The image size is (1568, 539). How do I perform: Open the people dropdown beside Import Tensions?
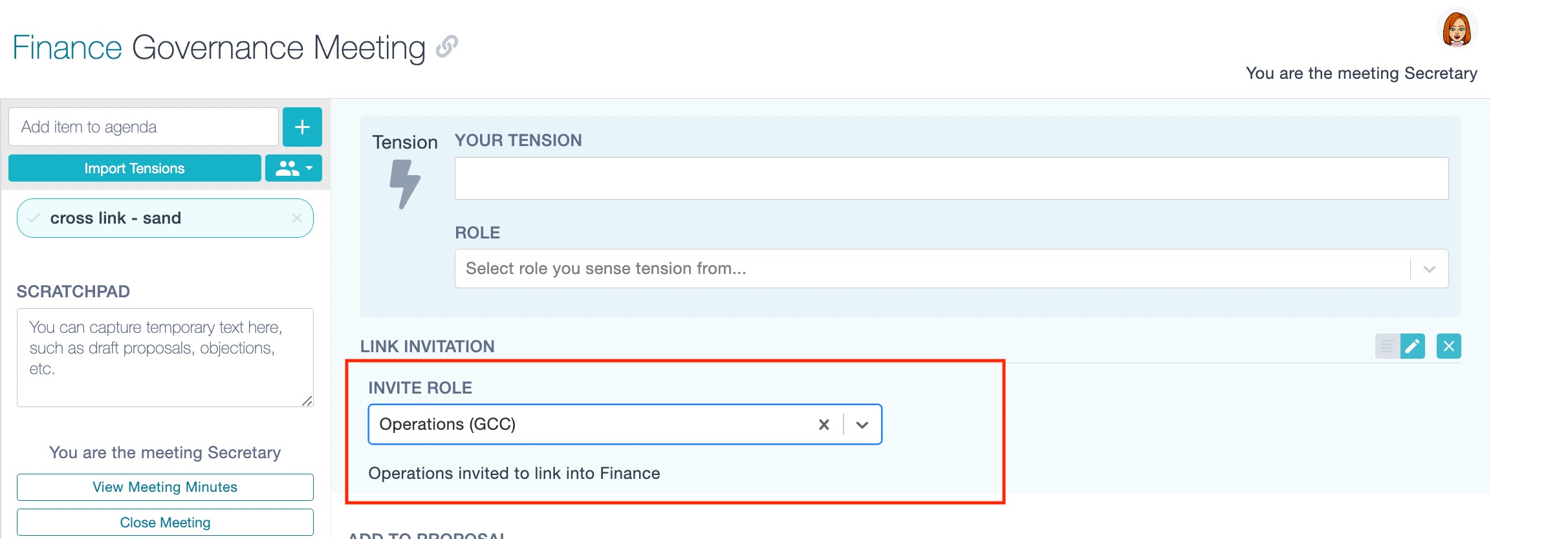click(x=294, y=169)
